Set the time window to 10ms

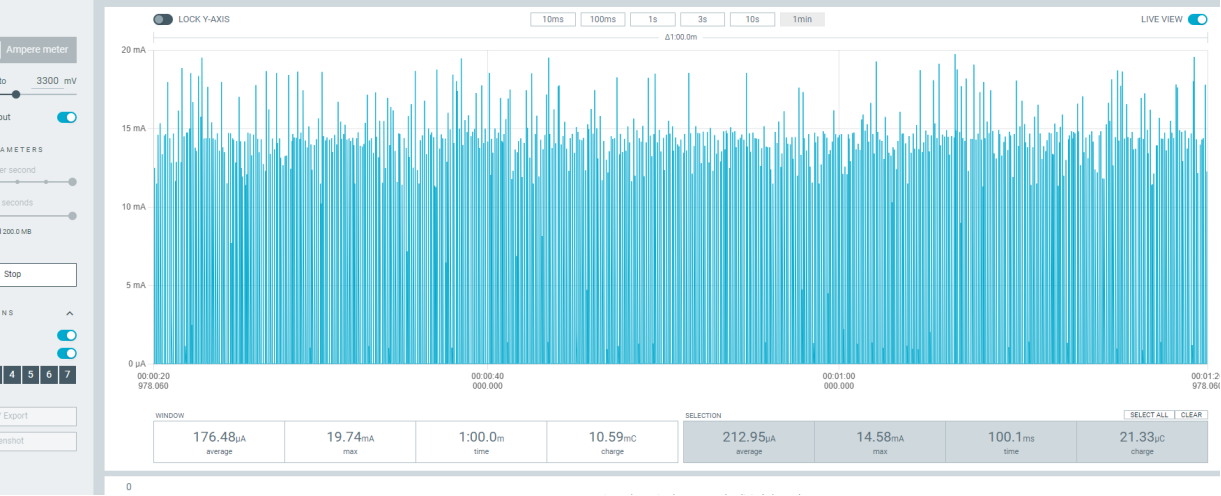552,19
